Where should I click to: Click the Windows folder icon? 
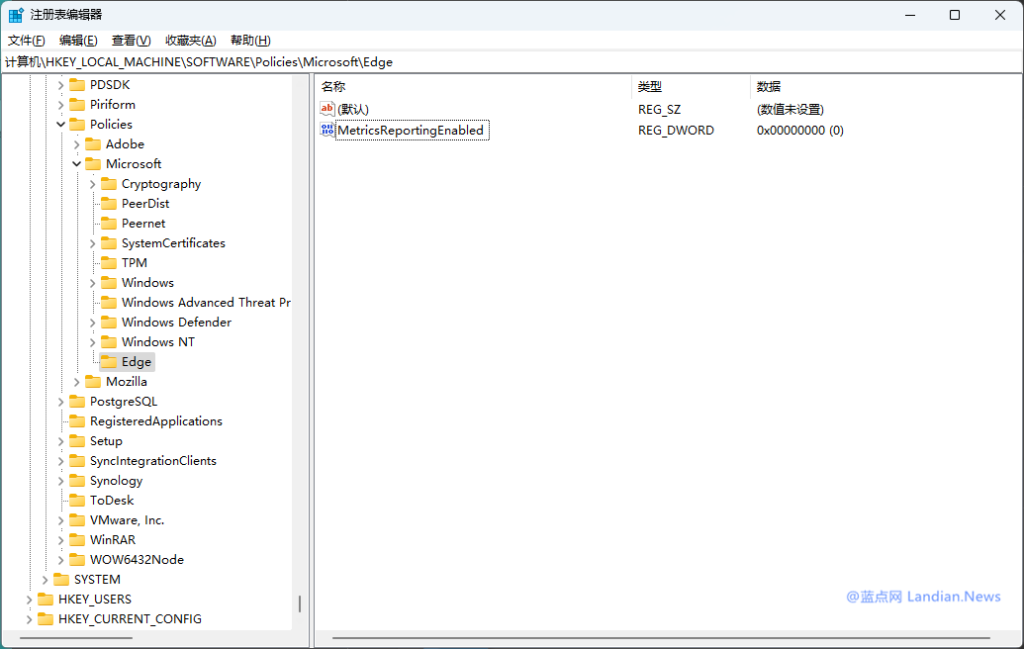[109, 283]
